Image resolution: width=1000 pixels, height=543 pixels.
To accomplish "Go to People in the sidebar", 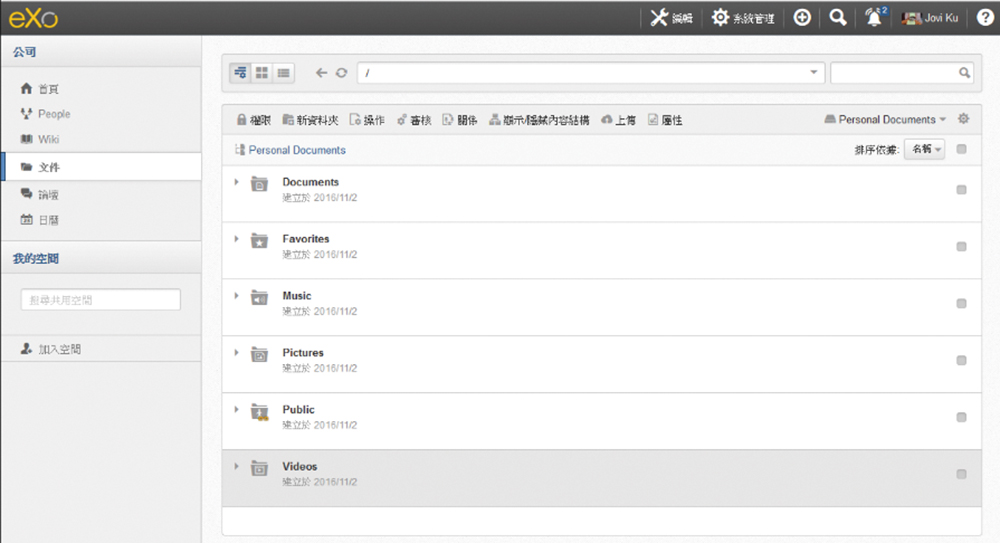I will pyautogui.click(x=54, y=114).
